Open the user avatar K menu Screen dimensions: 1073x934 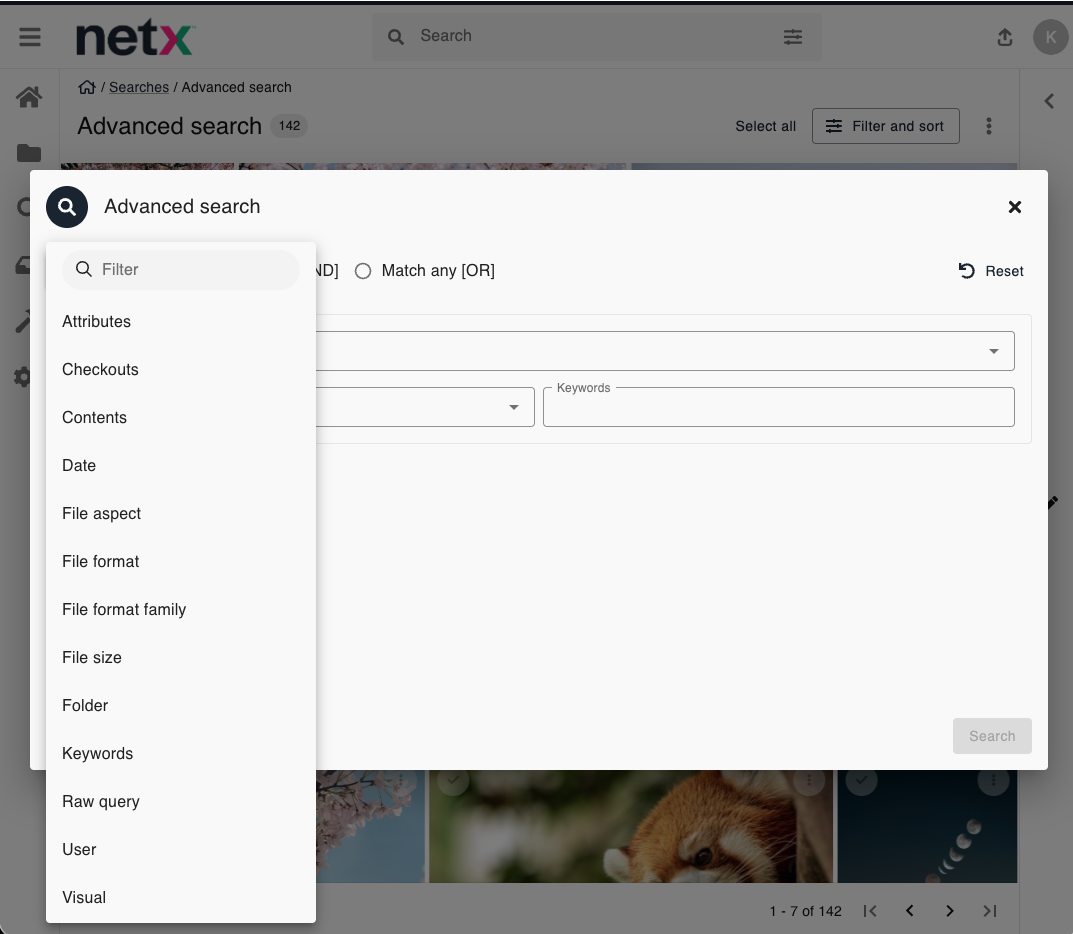[1050, 37]
